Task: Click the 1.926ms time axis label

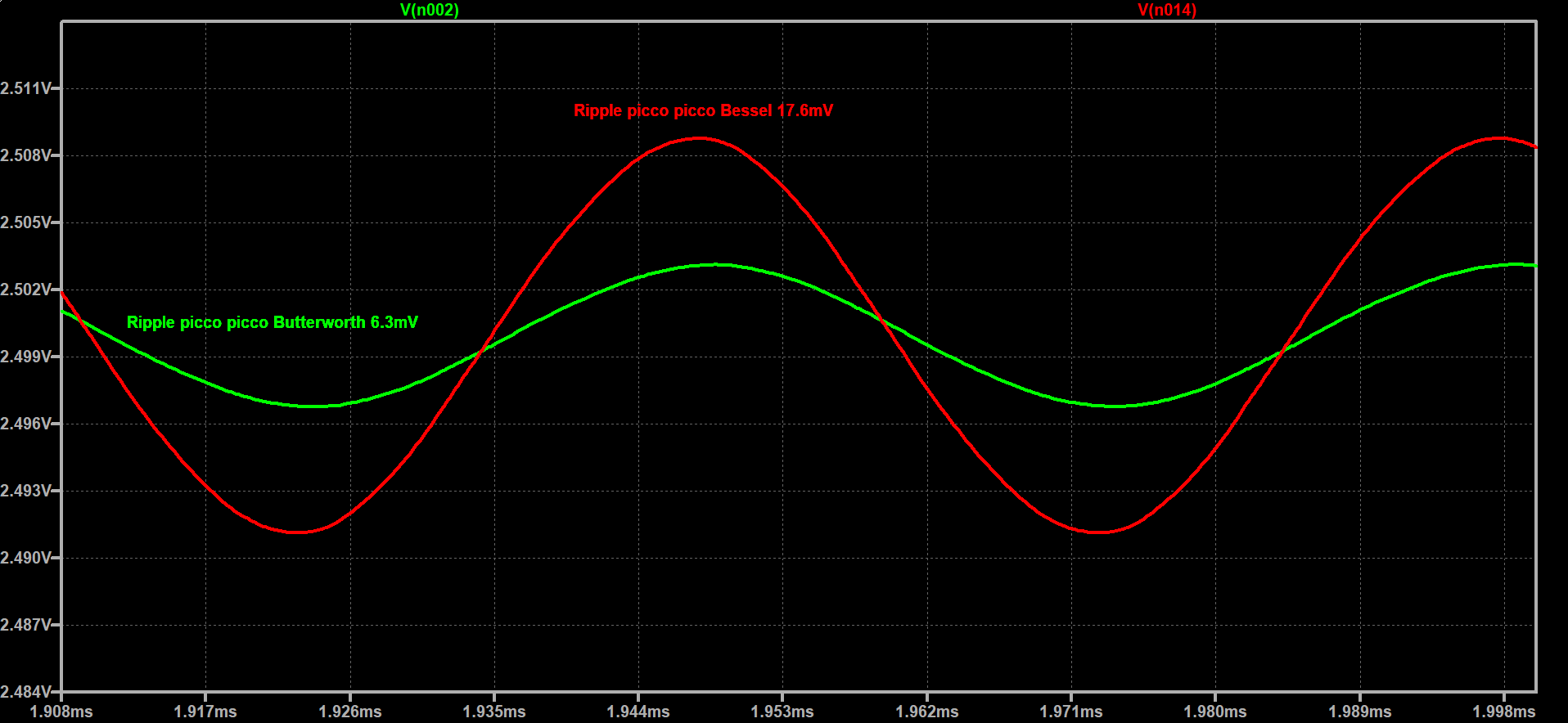Action: (x=350, y=712)
